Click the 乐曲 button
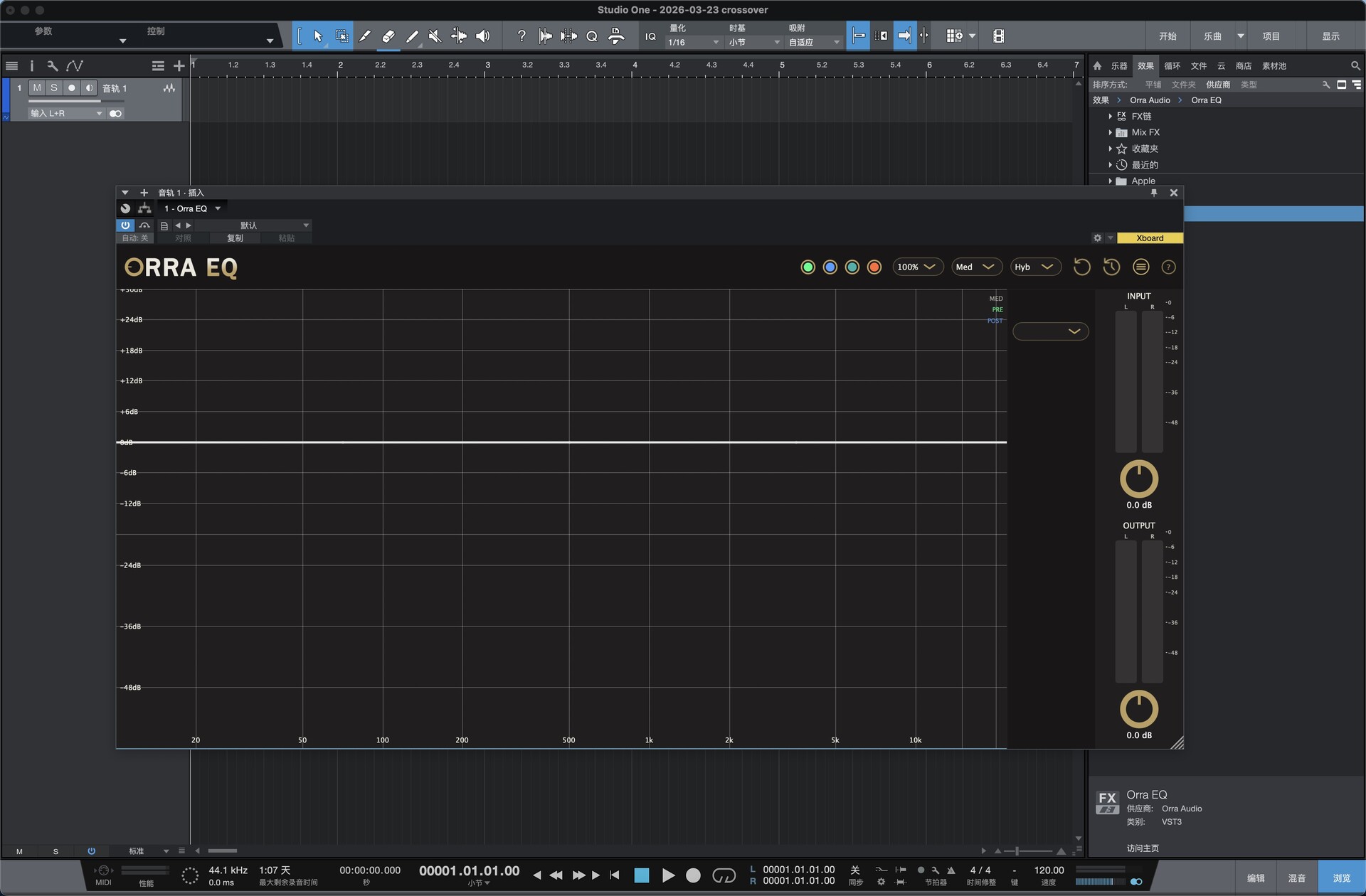The height and width of the screenshot is (896, 1366). pos(1212,36)
